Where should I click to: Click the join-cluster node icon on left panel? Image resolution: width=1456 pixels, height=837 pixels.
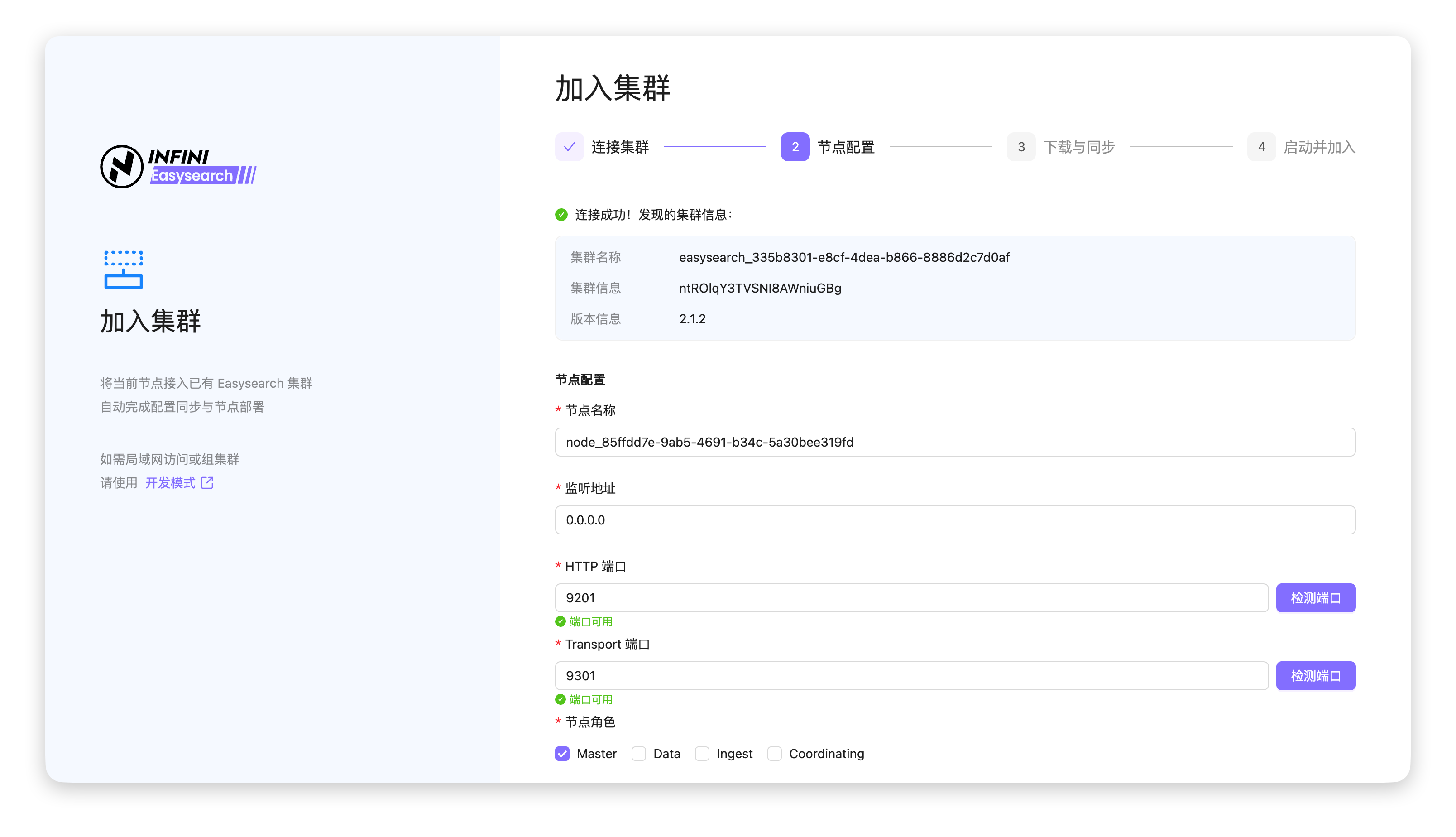[124, 269]
